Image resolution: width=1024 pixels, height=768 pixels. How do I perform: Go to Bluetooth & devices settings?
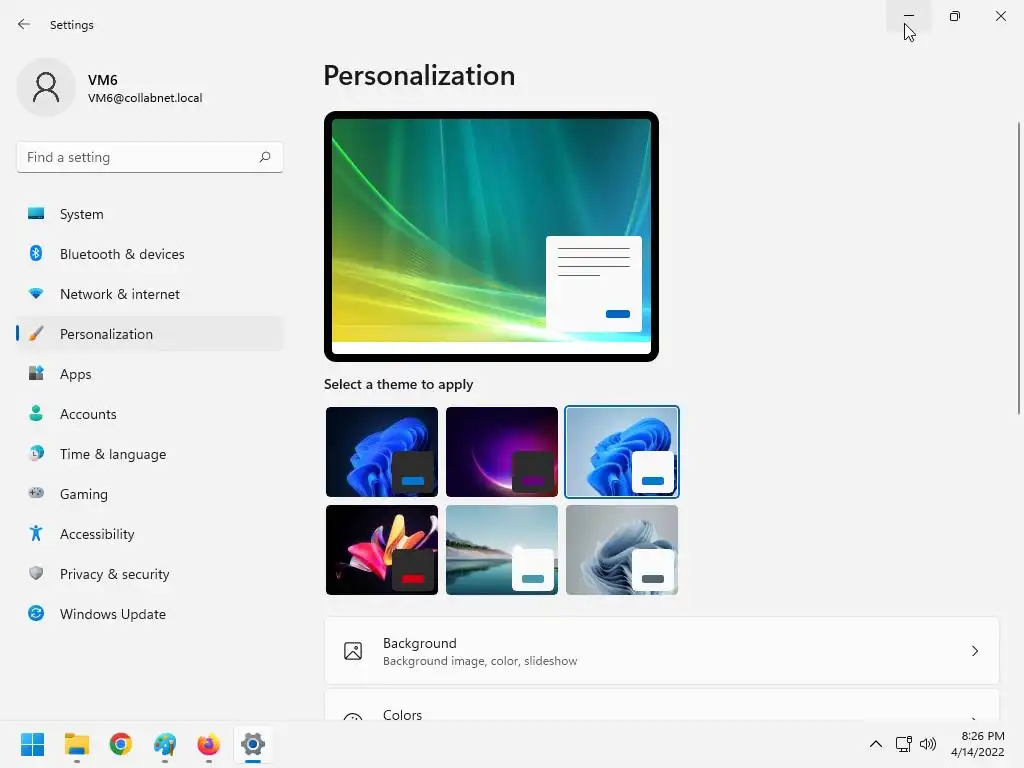(150, 254)
